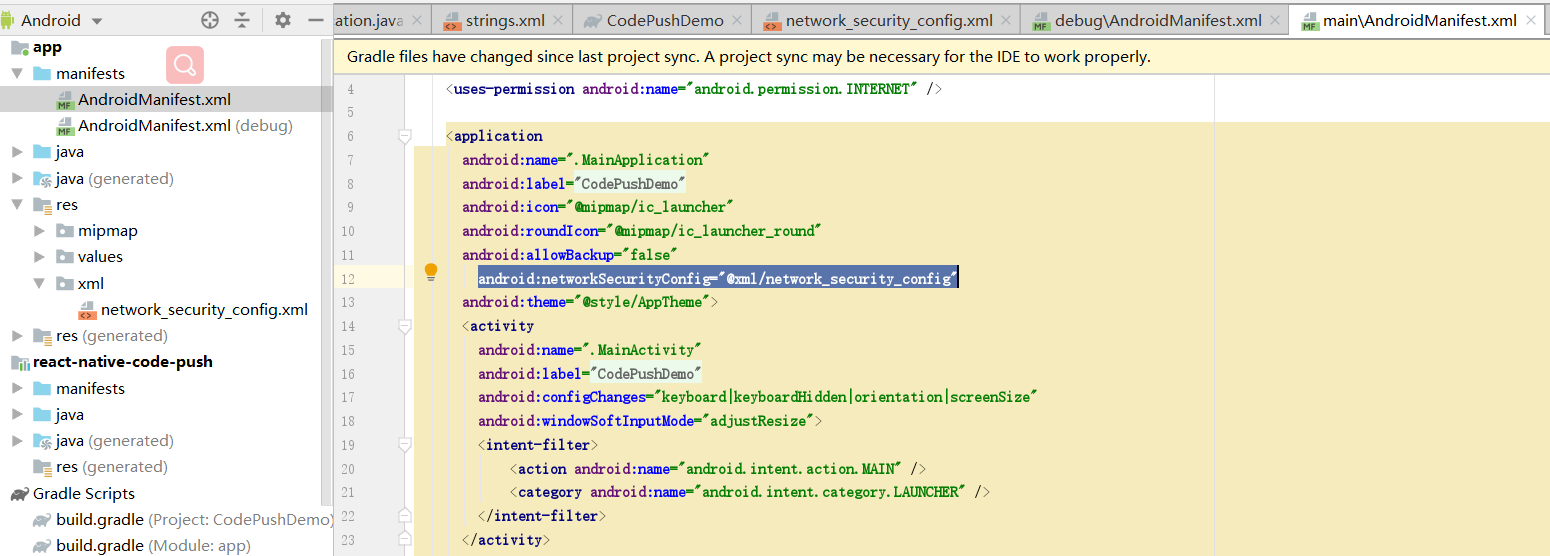This screenshot has height=556, width=1550.
Task: Select the app module in project tree
Action: tap(47, 47)
